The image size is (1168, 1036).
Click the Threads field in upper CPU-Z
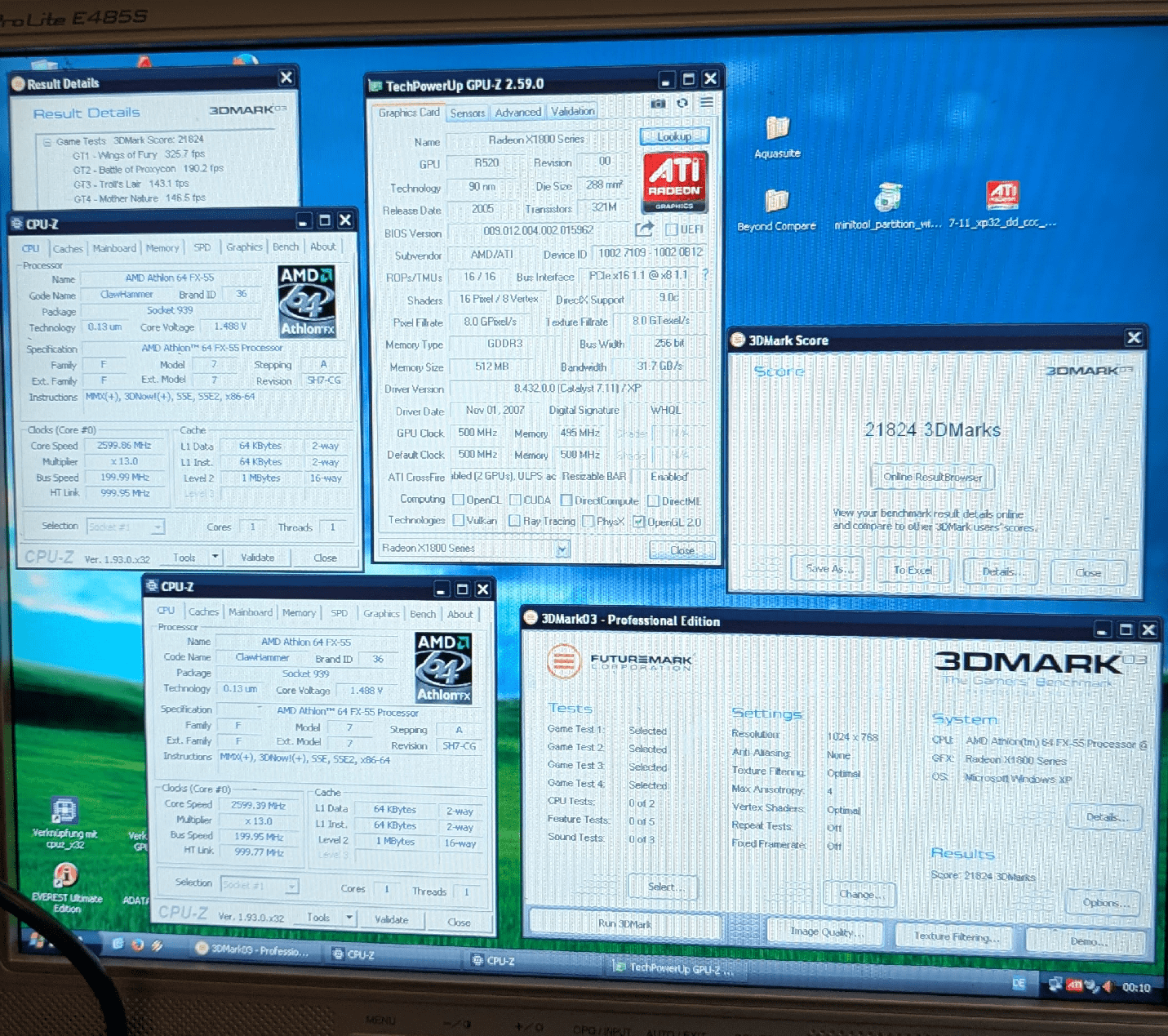point(333,527)
